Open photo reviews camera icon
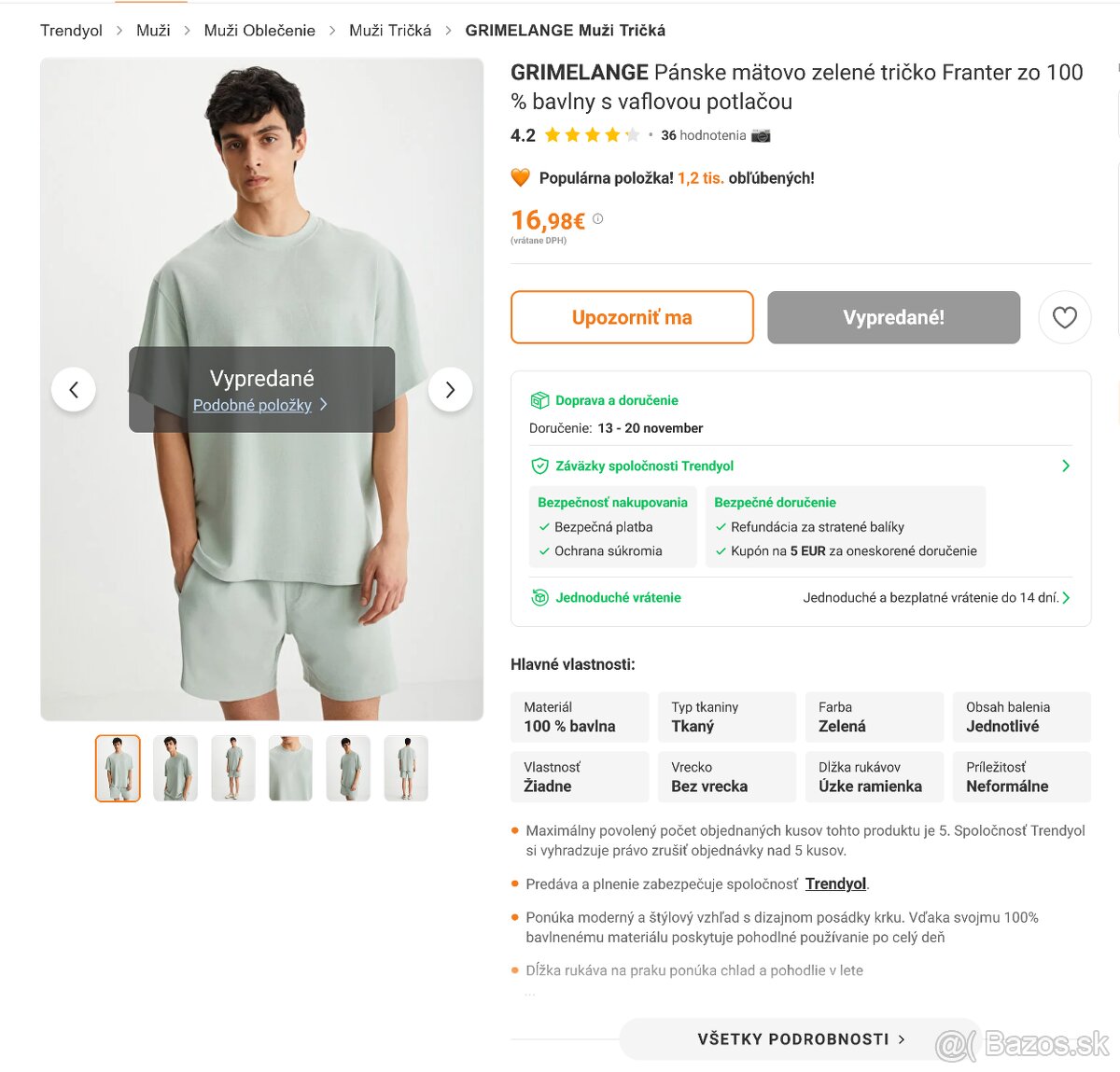The height and width of the screenshot is (1072, 1120). [762, 135]
